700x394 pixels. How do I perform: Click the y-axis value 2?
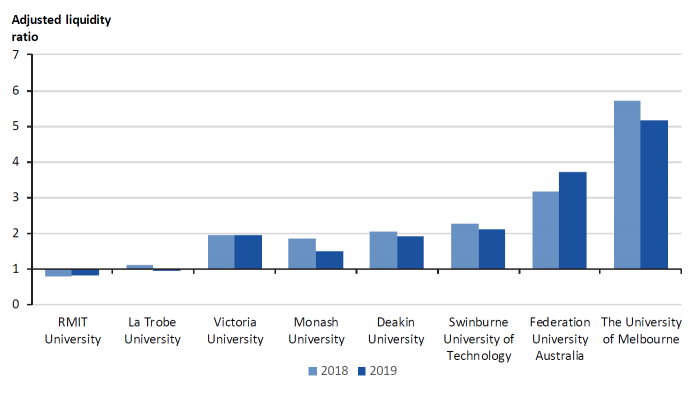coord(16,233)
